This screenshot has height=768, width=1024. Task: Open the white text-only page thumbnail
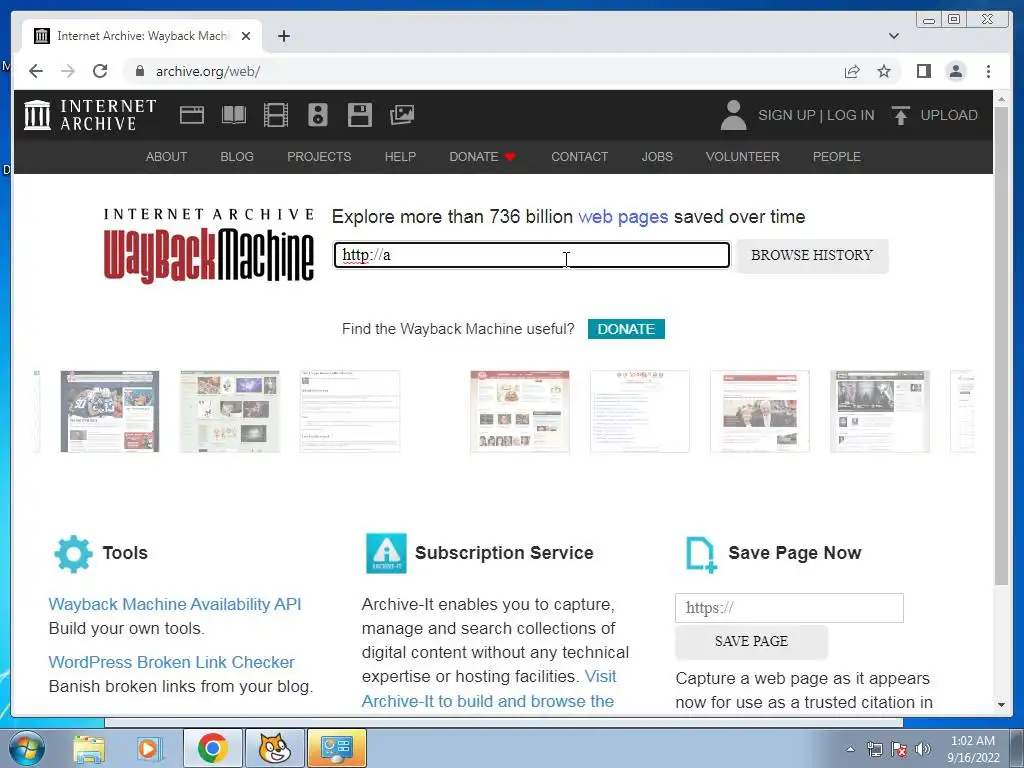[x=350, y=411]
